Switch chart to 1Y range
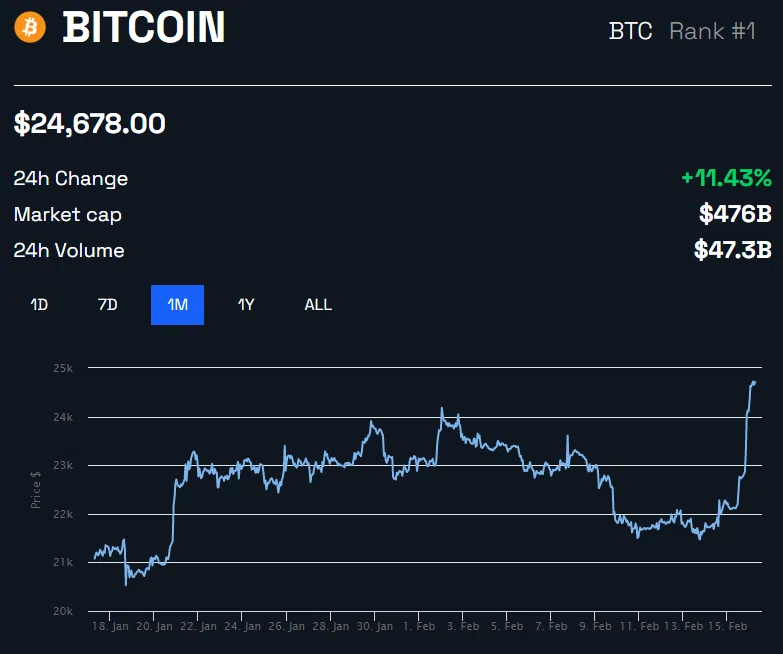 tap(246, 305)
